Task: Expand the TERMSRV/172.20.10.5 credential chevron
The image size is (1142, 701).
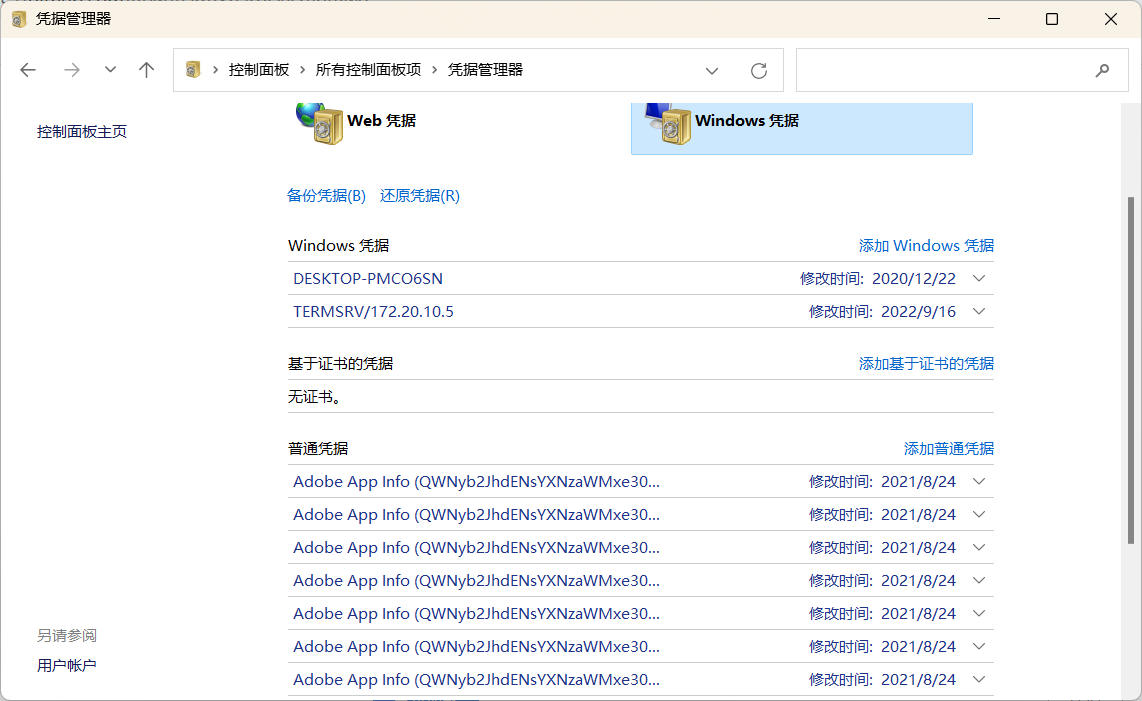Action: 979,311
